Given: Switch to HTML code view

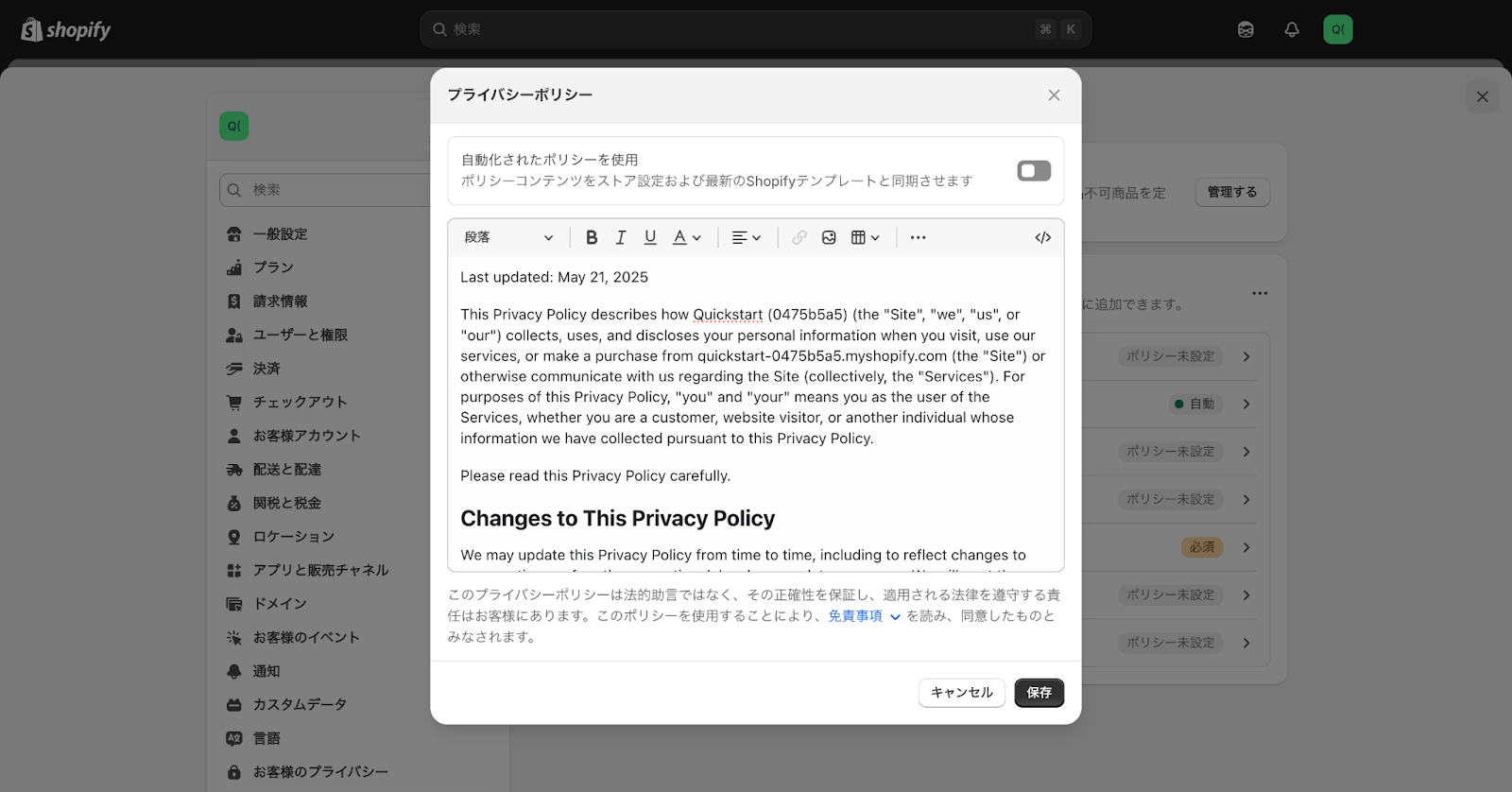Looking at the screenshot, I should (x=1043, y=237).
